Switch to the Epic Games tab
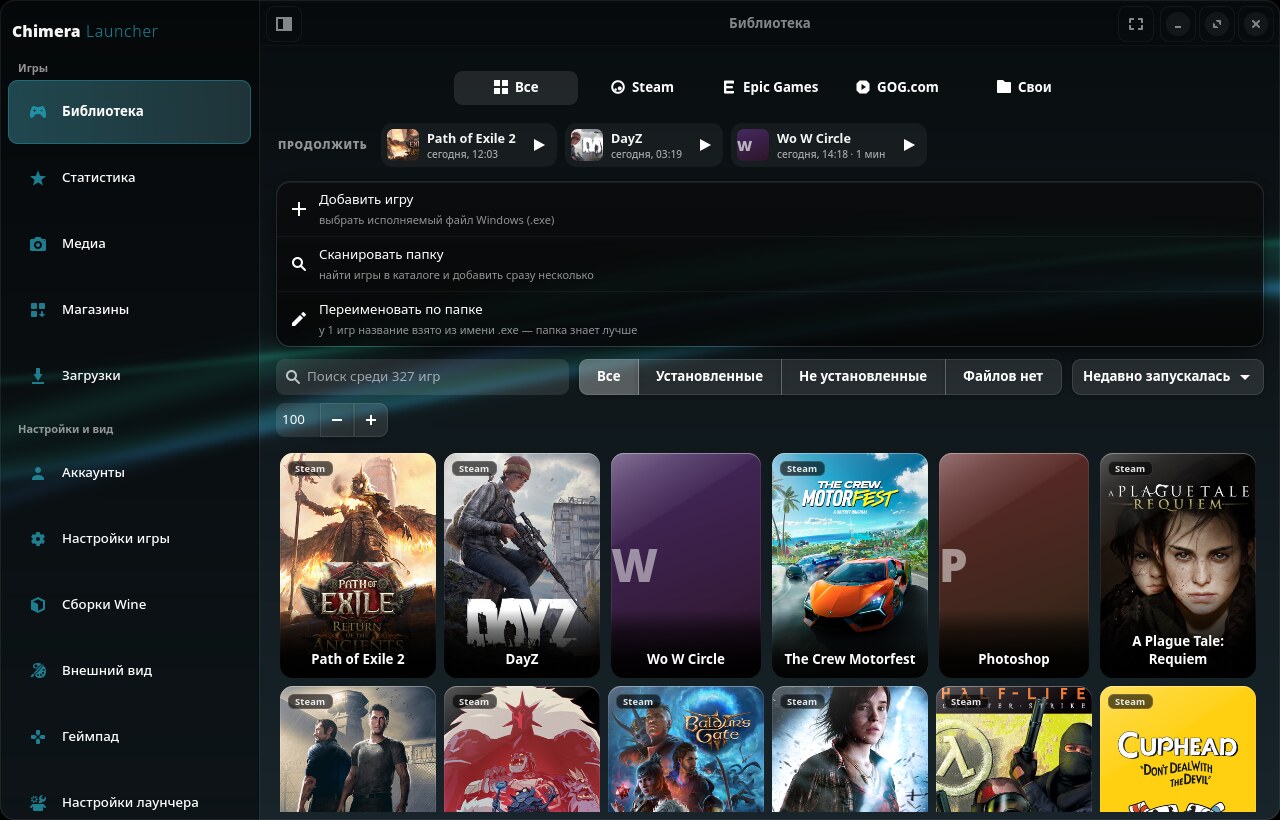Screen dimensions: 1280x820 [770, 88]
